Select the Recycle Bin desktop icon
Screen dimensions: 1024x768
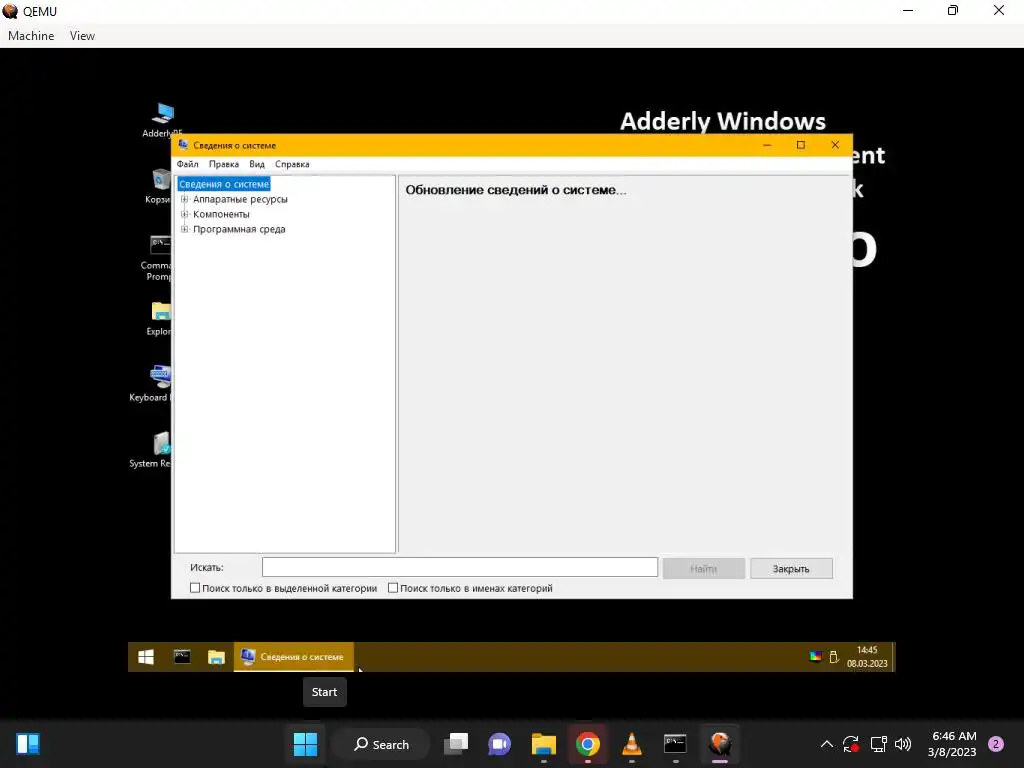(x=160, y=186)
